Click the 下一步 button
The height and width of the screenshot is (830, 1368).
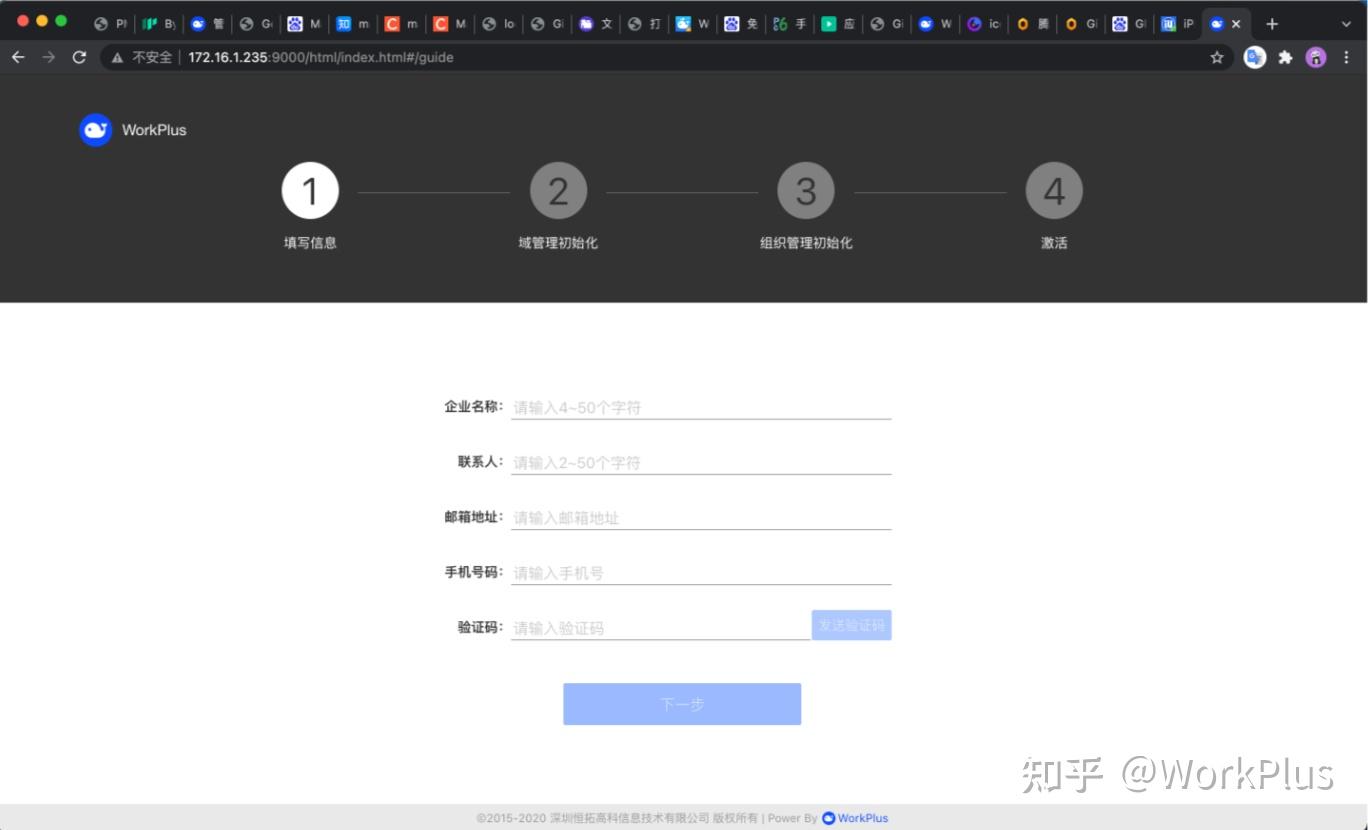682,704
